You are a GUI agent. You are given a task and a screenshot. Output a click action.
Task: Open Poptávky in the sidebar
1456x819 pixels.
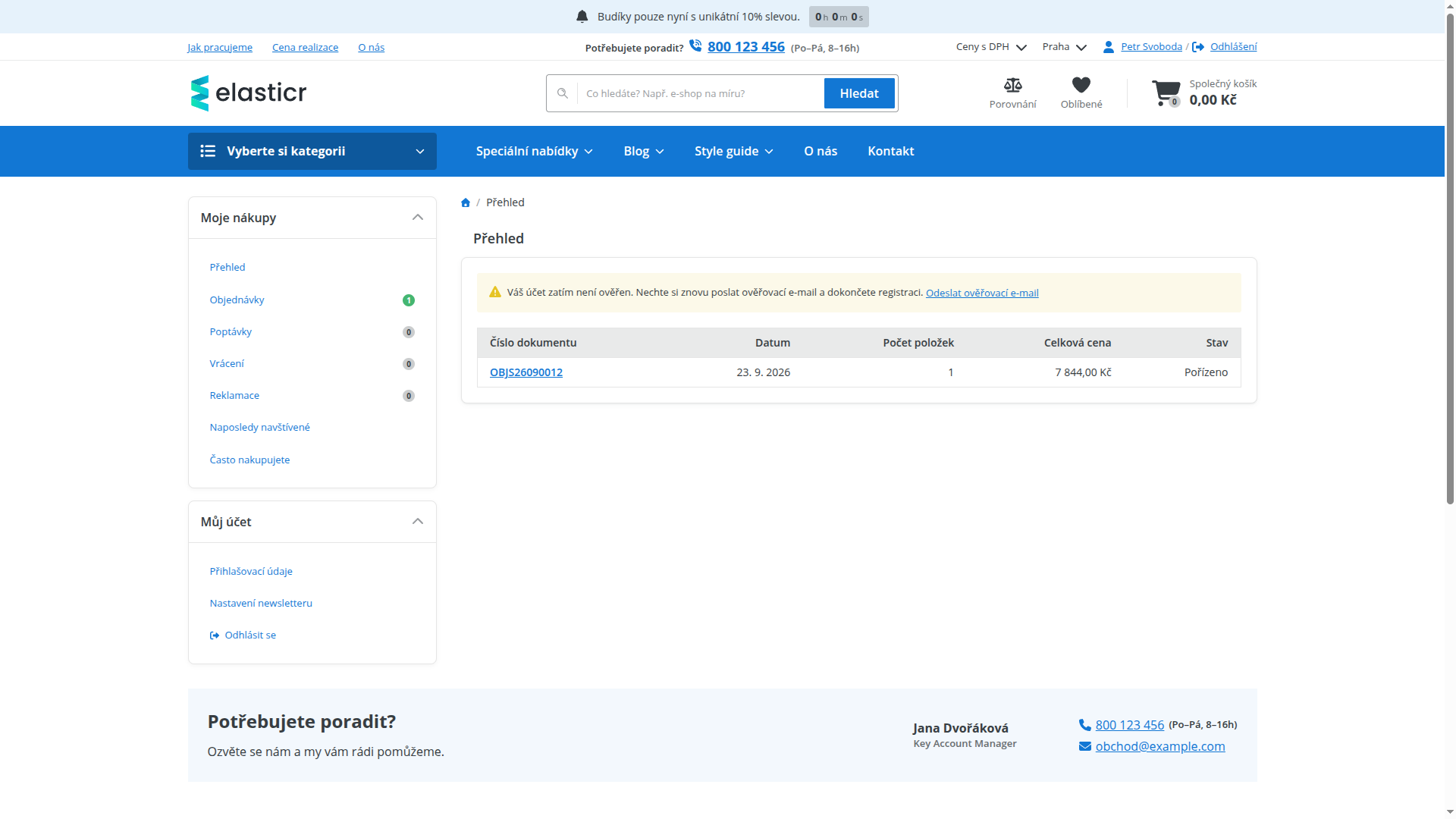(x=231, y=331)
